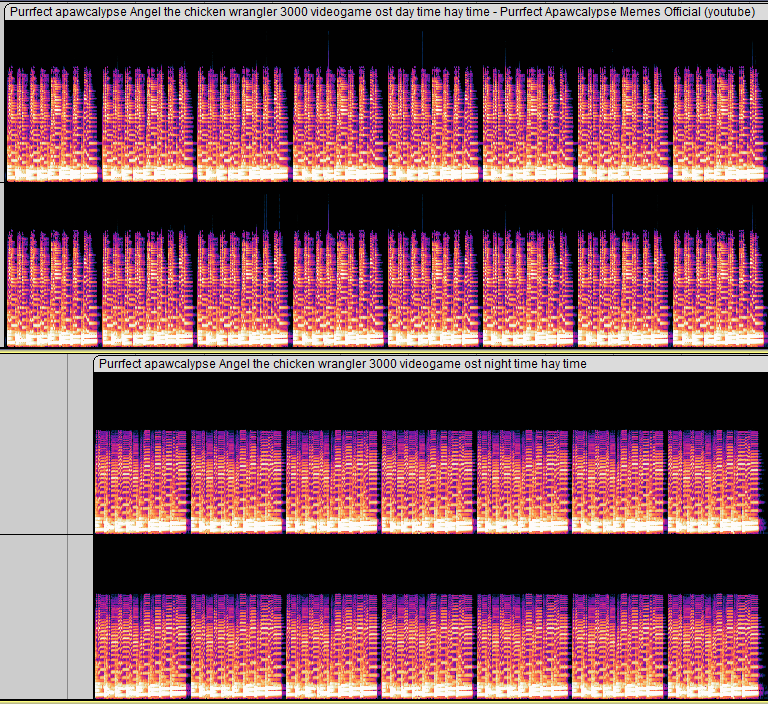Click the divider between day and night tracks
The height and width of the screenshot is (704, 768).
[x=384, y=351]
